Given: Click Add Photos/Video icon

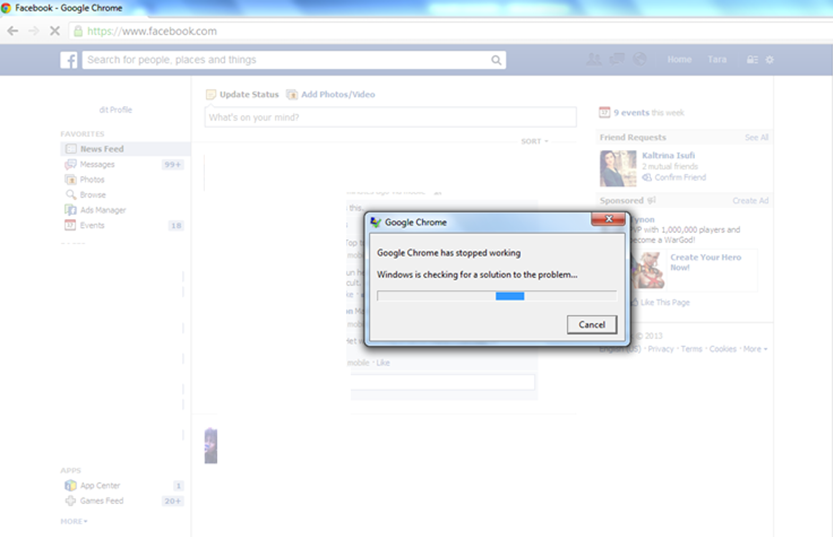Looking at the screenshot, I should 292,95.
